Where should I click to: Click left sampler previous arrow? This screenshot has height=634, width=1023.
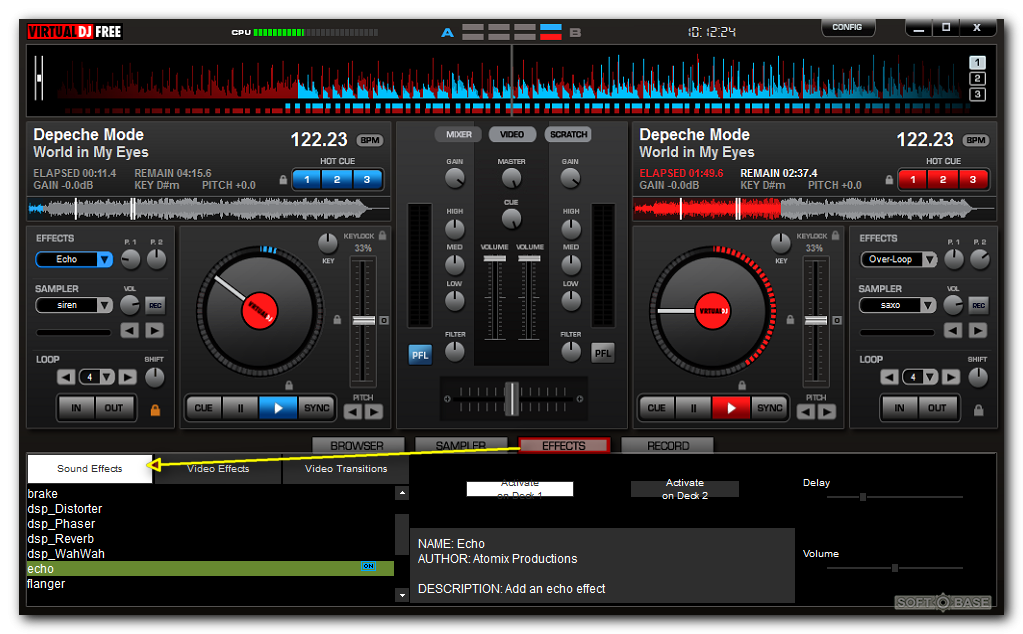tap(130, 331)
